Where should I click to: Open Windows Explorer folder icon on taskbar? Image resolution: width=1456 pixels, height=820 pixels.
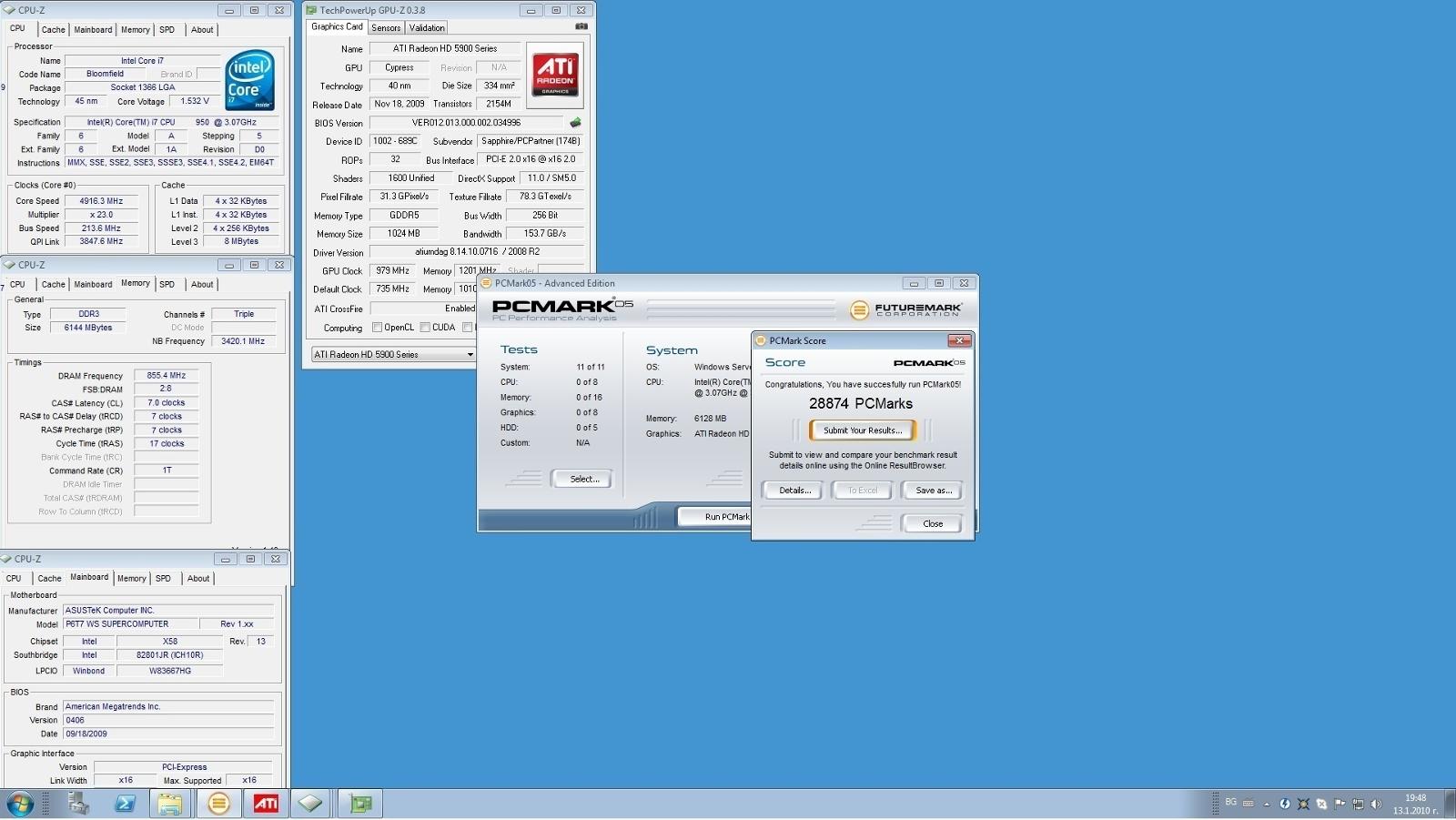point(170,804)
